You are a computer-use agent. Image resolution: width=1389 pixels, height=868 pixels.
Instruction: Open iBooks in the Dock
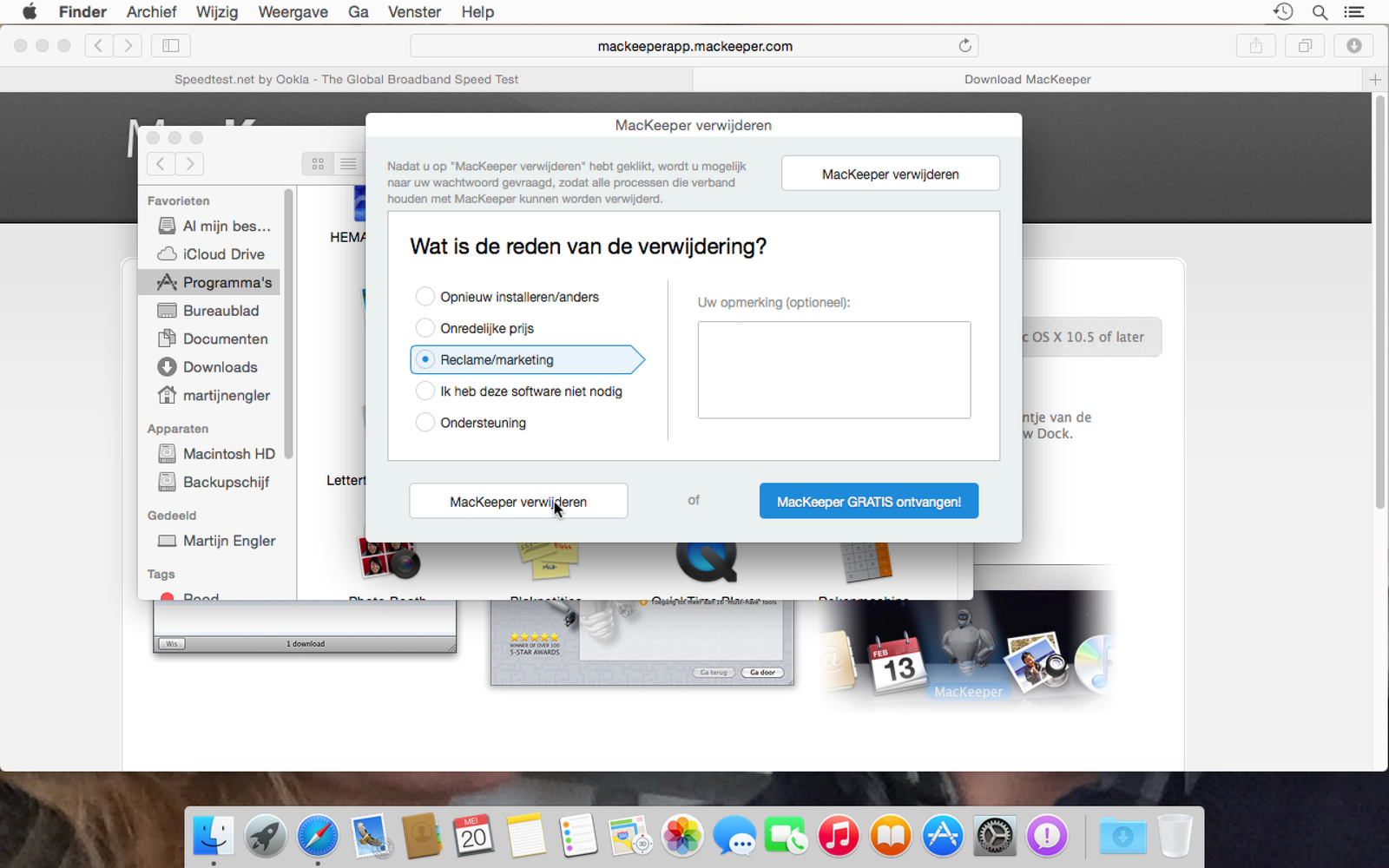click(x=891, y=836)
